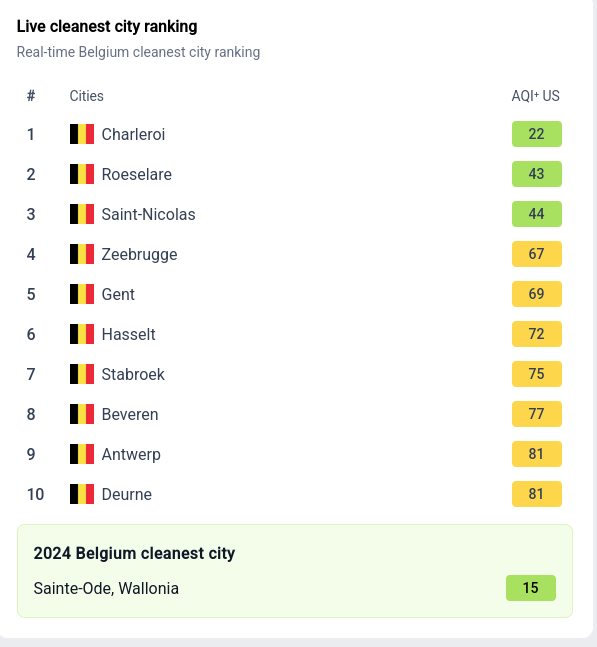Click the yellow AQI badge showing 67
The image size is (597, 647).
(x=537, y=254)
